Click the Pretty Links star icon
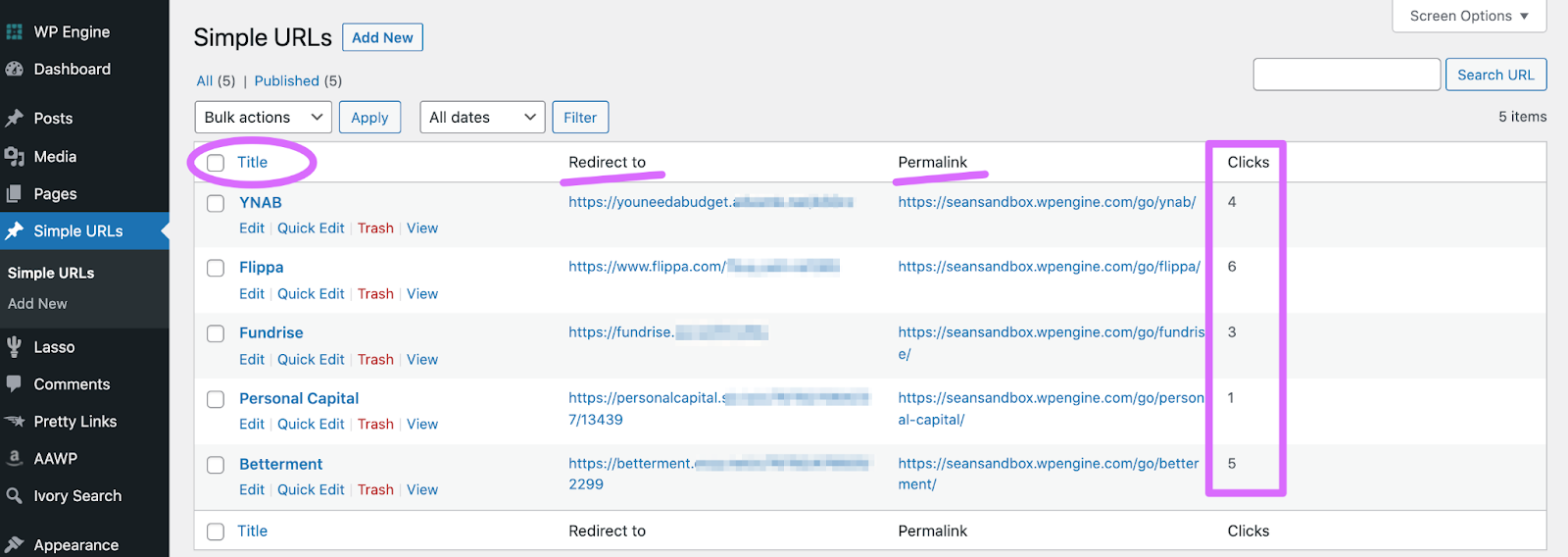 (14, 421)
